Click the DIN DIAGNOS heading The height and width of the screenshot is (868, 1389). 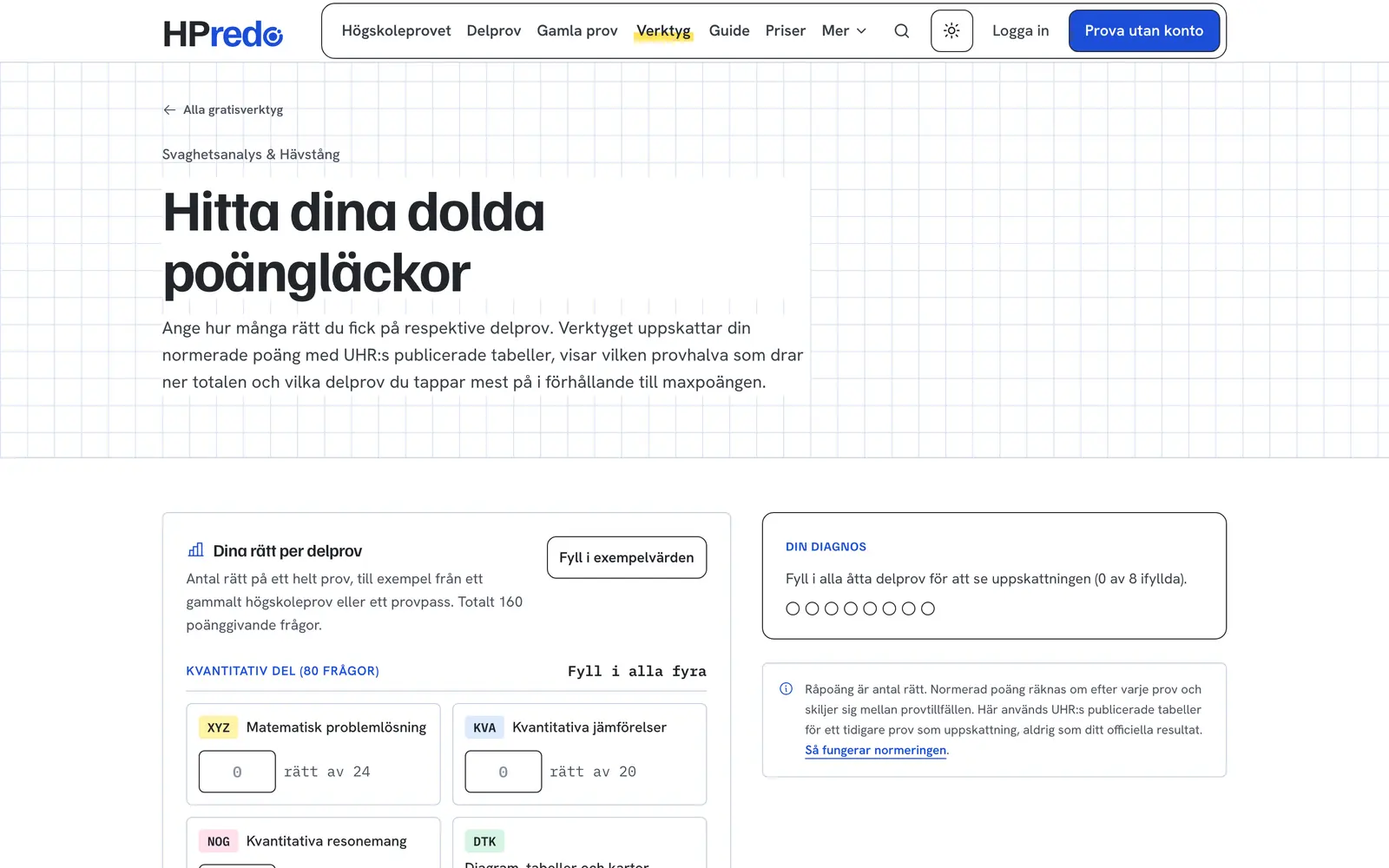826,547
